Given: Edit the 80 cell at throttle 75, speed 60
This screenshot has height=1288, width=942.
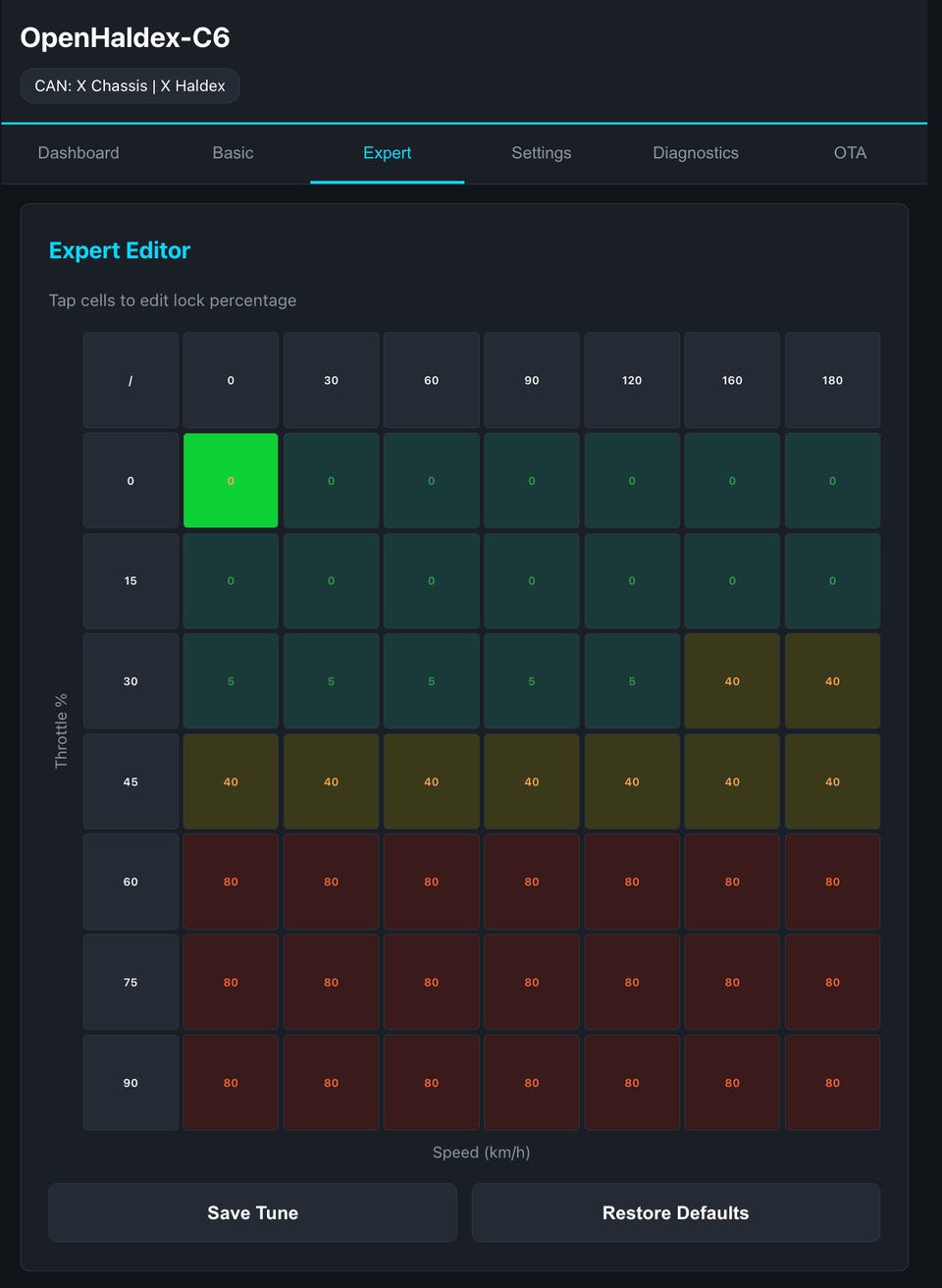Looking at the screenshot, I should 432,982.
